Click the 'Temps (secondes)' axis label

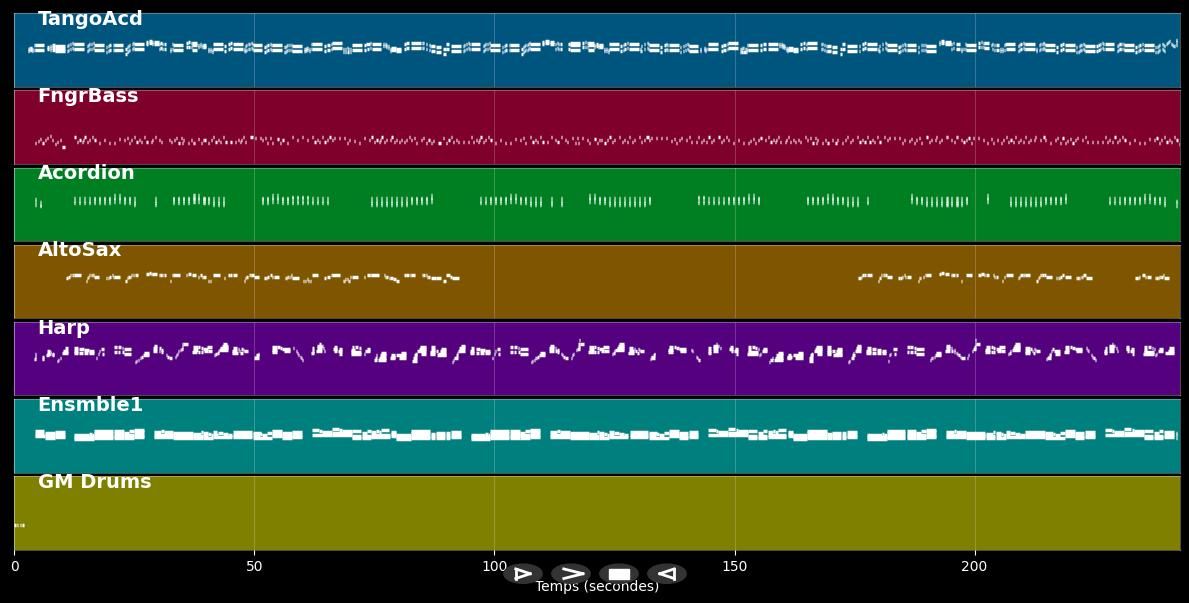point(597,587)
